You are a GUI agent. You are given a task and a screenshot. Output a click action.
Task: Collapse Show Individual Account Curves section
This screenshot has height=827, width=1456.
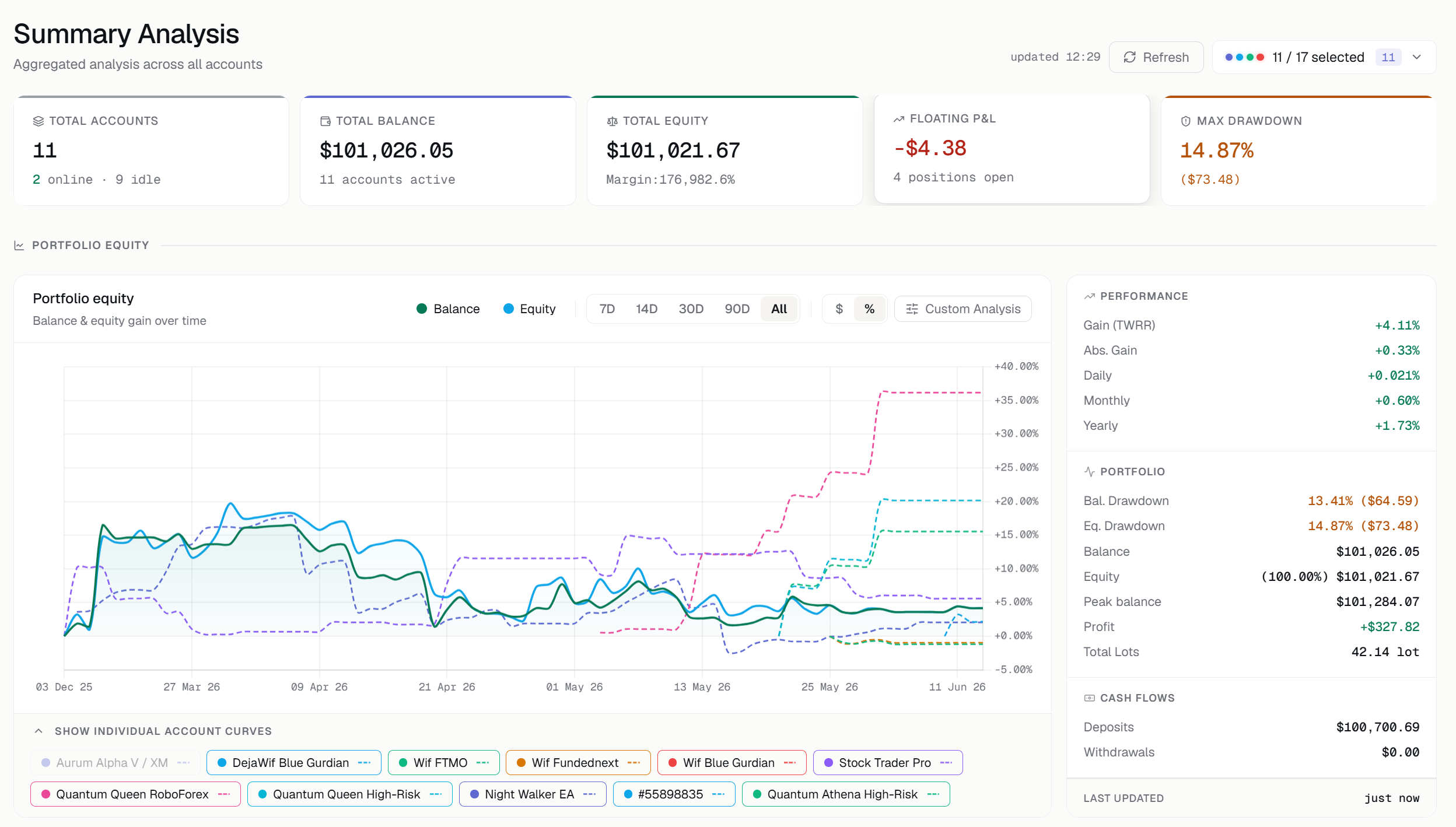153,731
